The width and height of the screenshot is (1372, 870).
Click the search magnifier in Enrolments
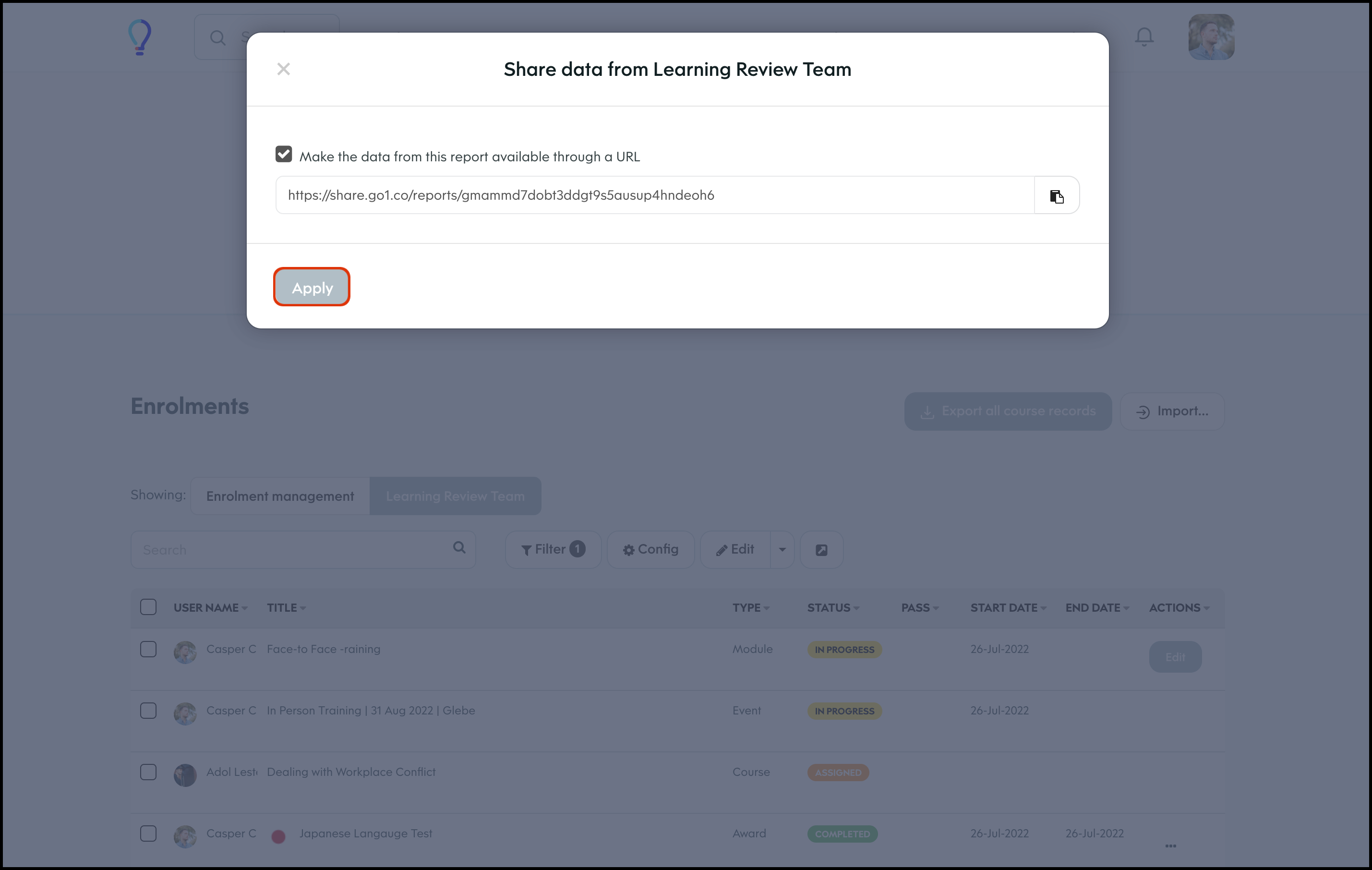tap(458, 547)
